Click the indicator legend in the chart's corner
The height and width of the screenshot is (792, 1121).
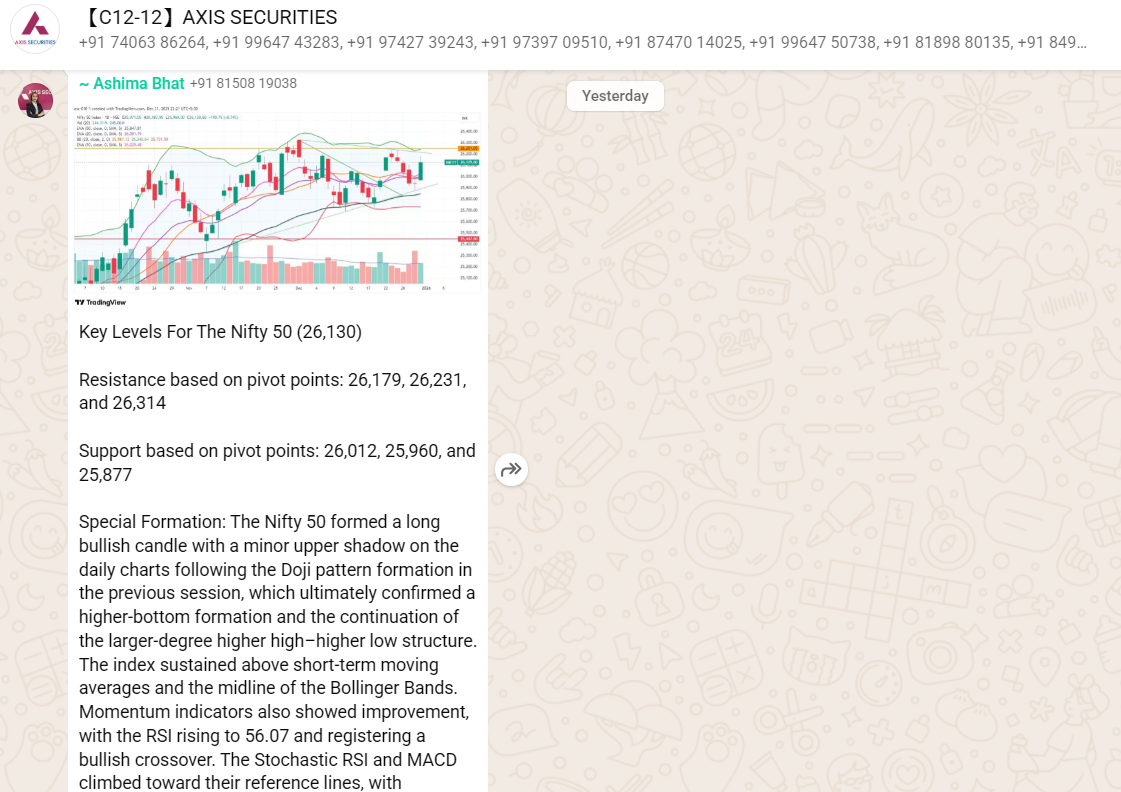[112, 130]
